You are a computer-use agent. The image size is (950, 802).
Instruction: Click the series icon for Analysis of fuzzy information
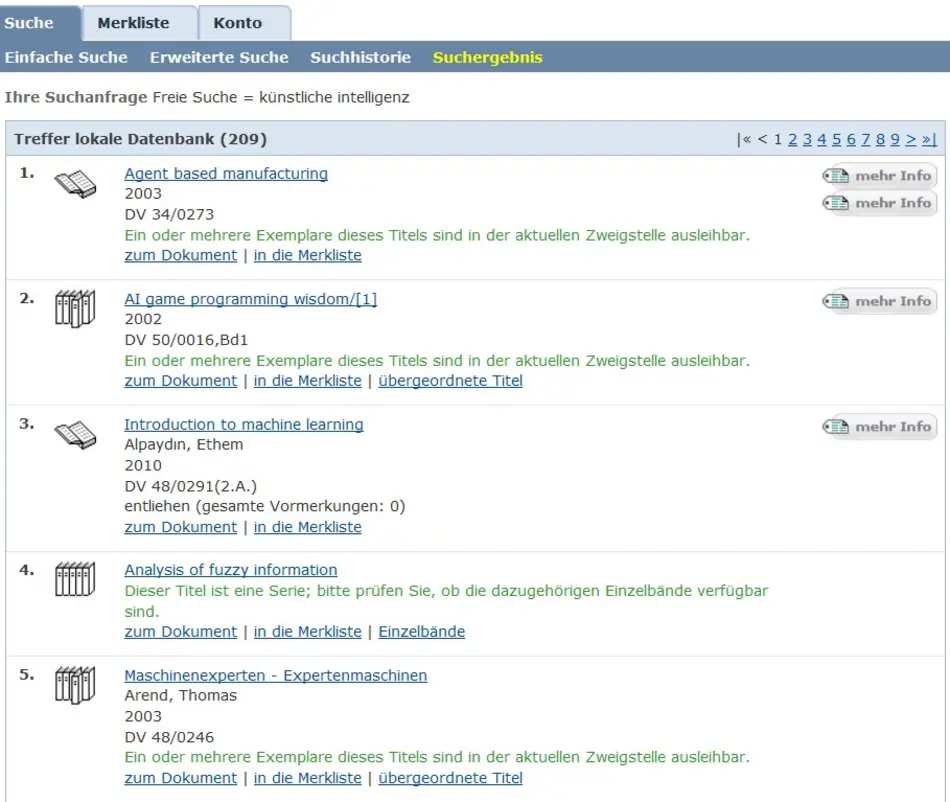[x=75, y=580]
